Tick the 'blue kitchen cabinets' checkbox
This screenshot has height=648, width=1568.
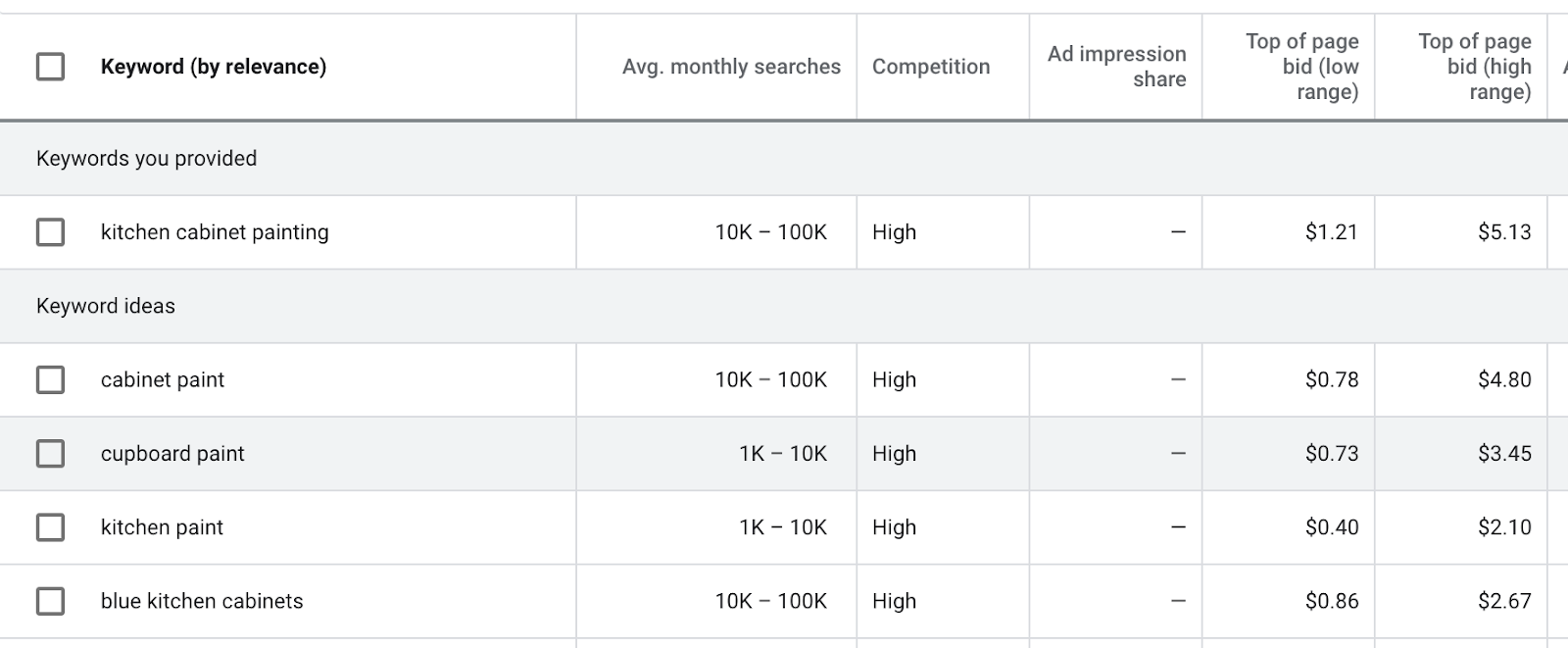point(50,601)
